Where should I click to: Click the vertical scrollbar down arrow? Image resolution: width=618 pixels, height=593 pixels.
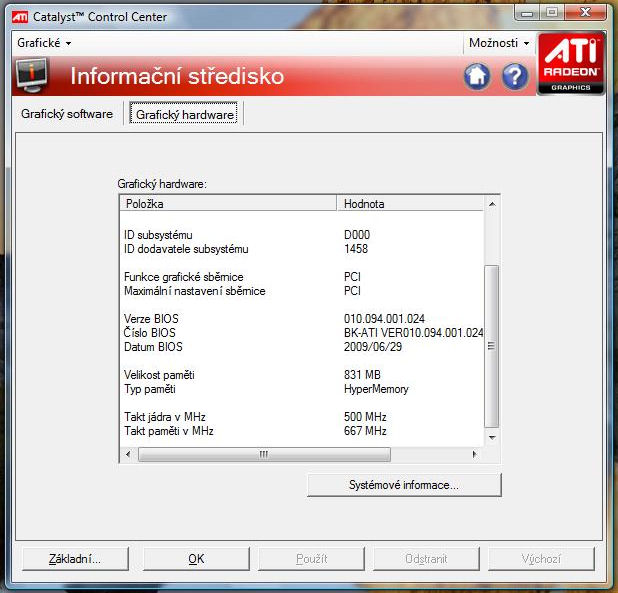[x=491, y=437]
